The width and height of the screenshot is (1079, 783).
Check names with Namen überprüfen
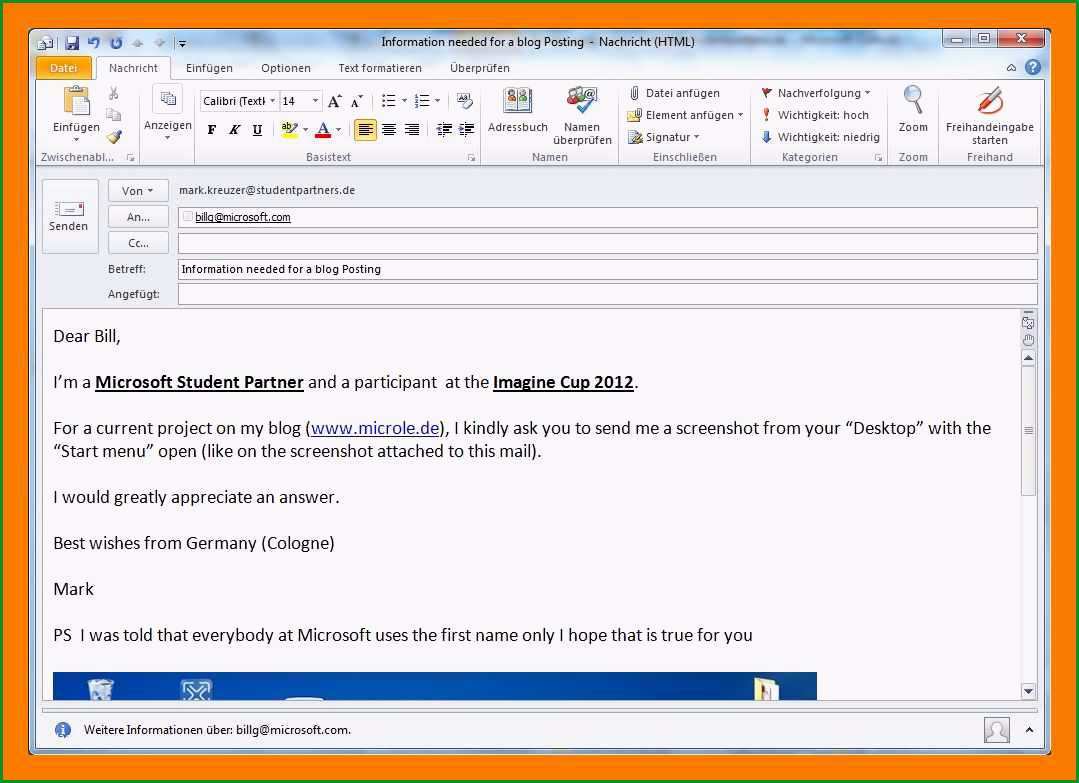pyautogui.click(x=582, y=115)
